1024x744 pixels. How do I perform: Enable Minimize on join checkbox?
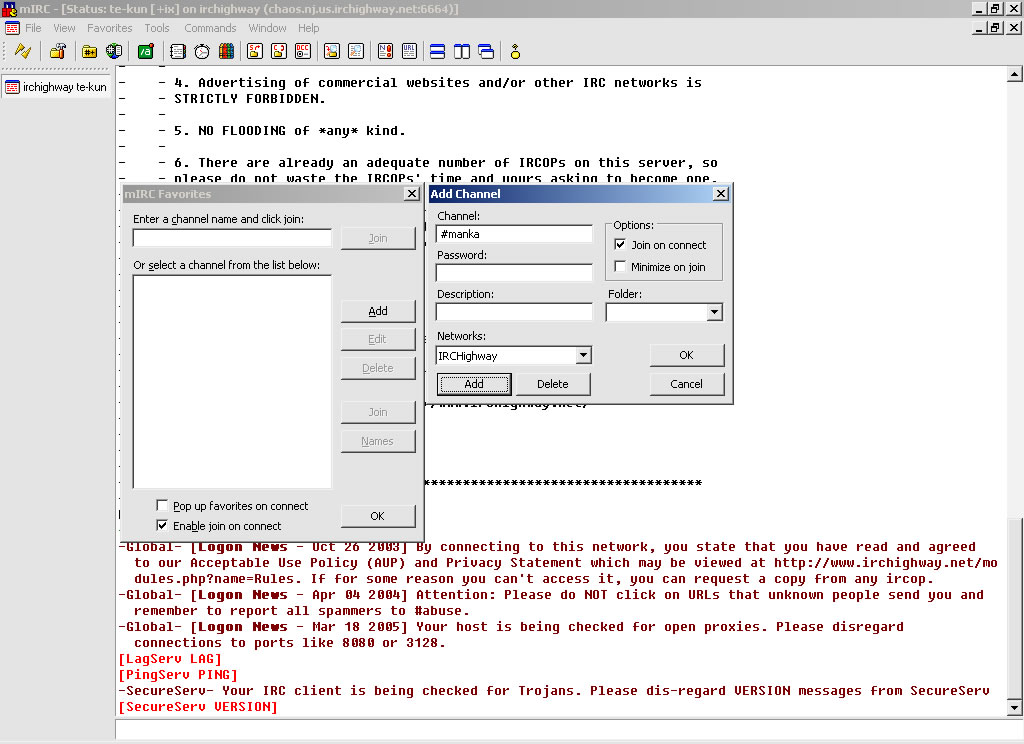620,267
